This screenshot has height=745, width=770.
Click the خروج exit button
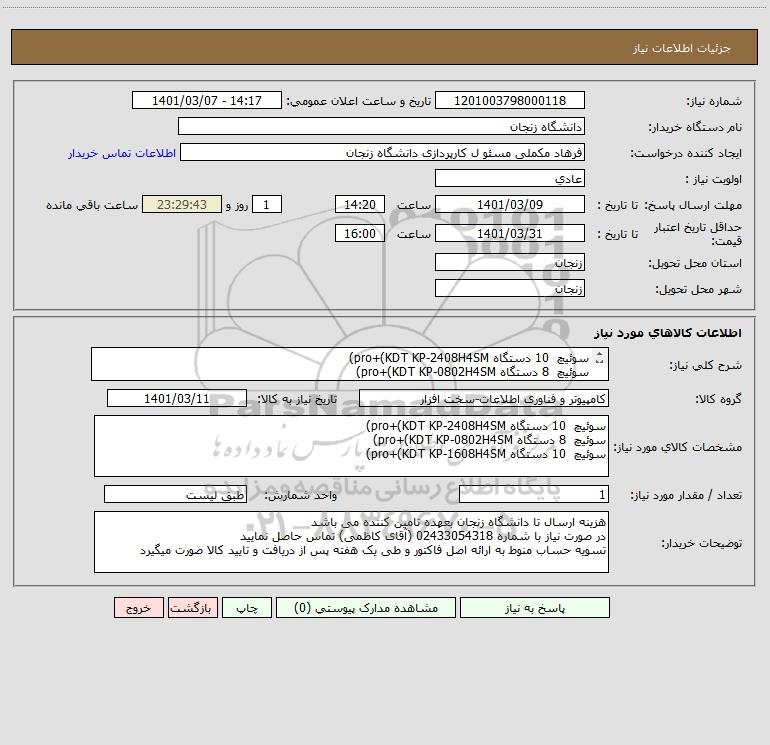tap(138, 607)
